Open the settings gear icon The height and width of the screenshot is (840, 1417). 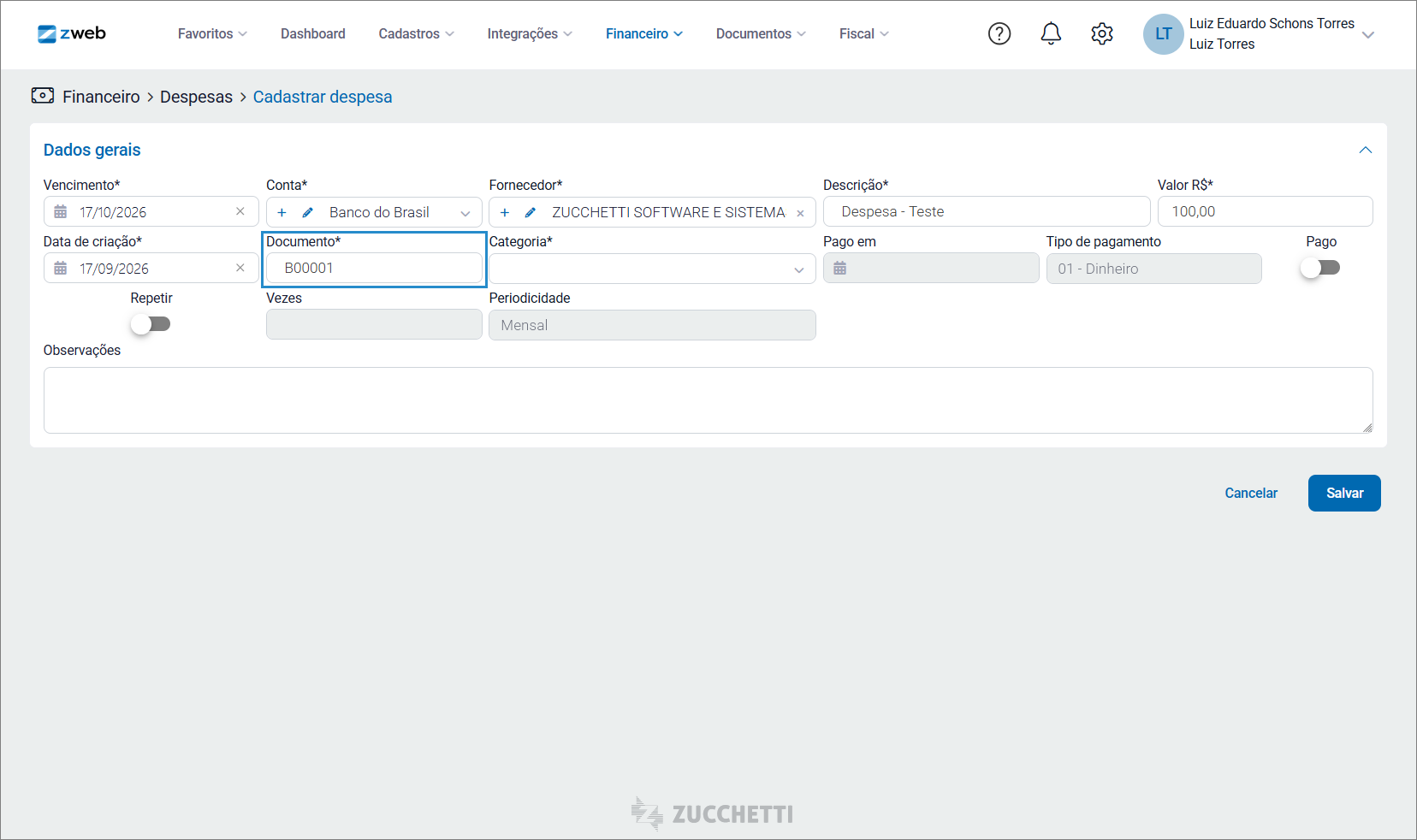click(1102, 33)
